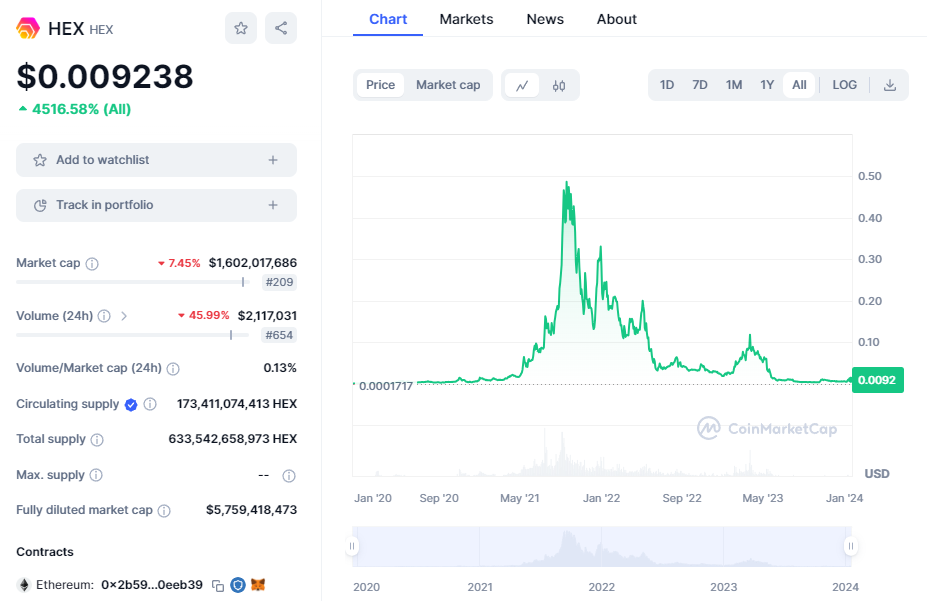Switch to candlestick chart icon

click(x=559, y=85)
